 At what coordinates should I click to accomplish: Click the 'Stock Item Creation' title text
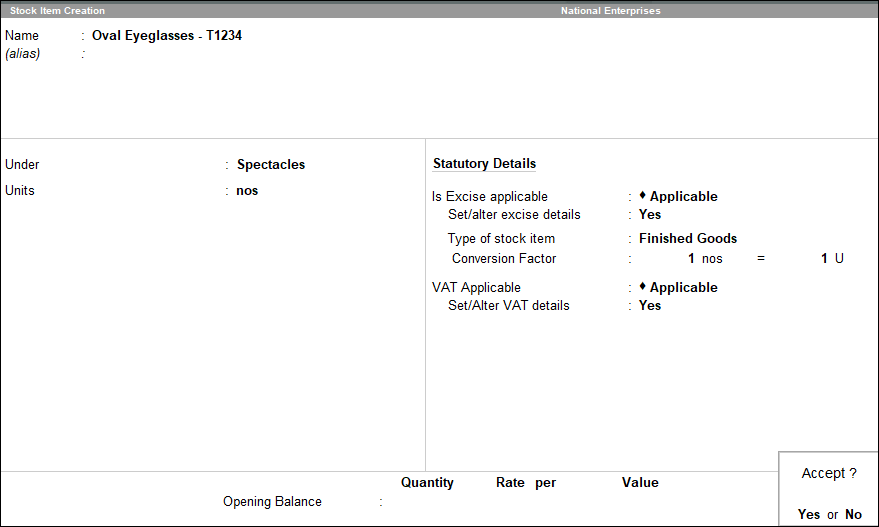[x=57, y=11]
